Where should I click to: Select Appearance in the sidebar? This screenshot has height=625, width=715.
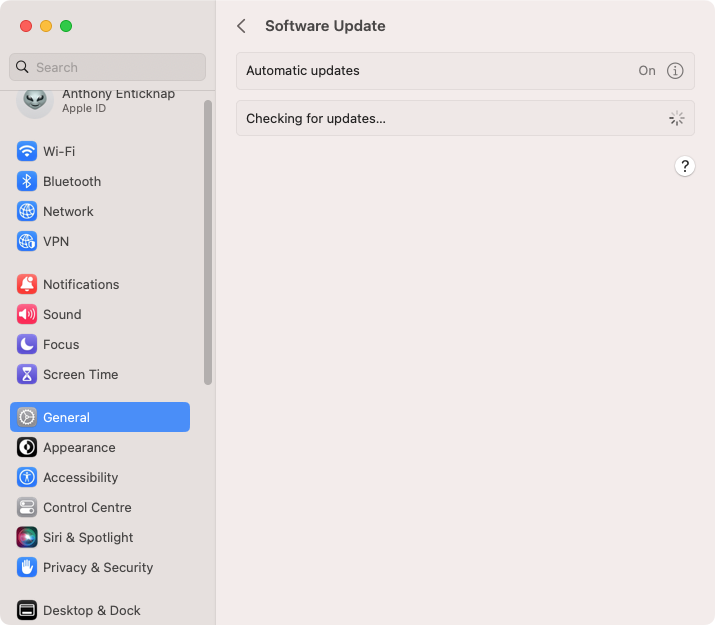tap(100, 448)
